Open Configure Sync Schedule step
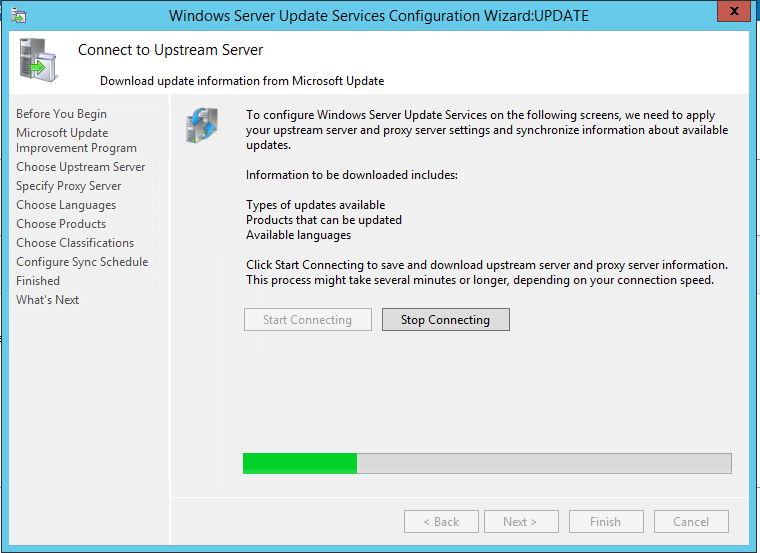This screenshot has width=760, height=553. pos(82,262)
